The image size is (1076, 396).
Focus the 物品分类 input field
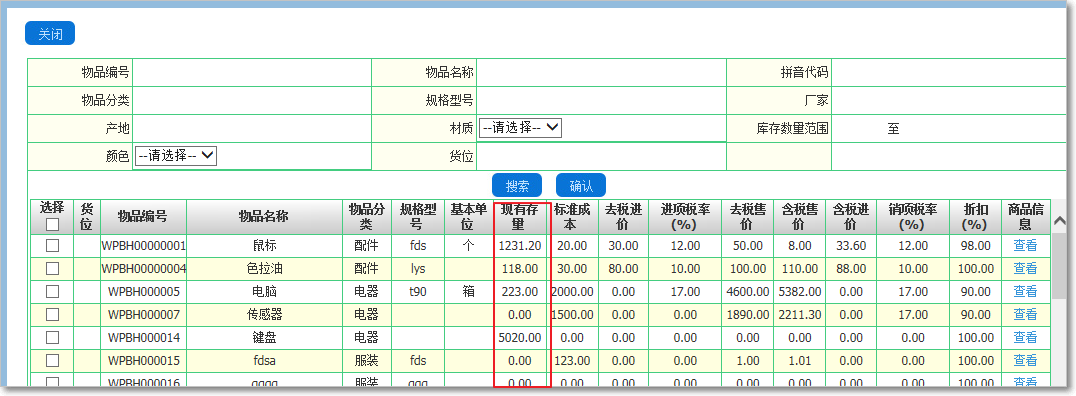252,101
